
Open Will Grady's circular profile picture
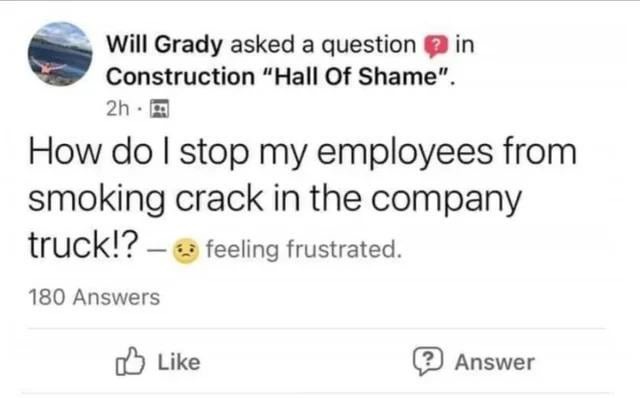coord(60,54)
